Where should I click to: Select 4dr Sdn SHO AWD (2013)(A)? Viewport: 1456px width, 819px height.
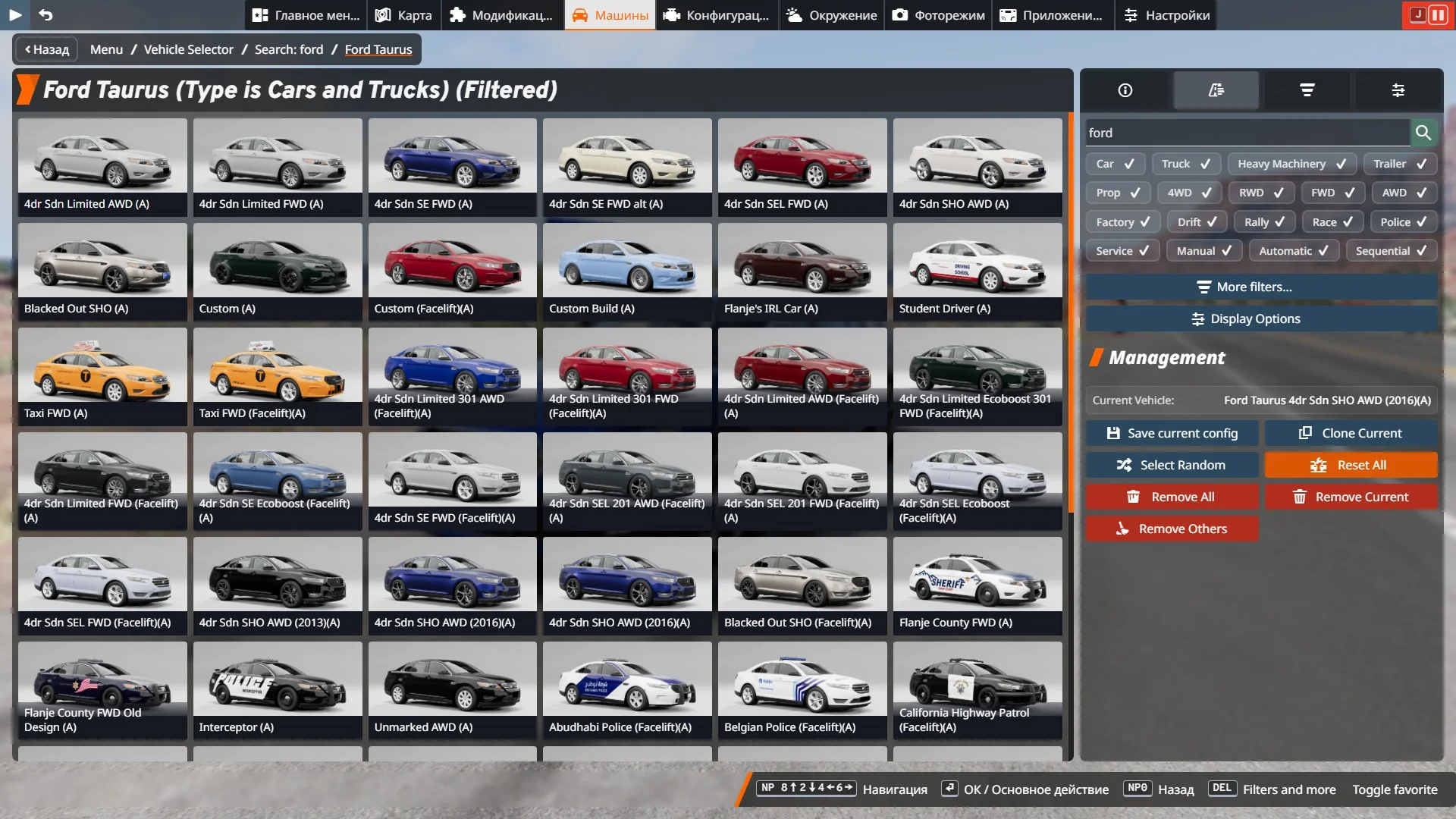click(x=278, y=585)
